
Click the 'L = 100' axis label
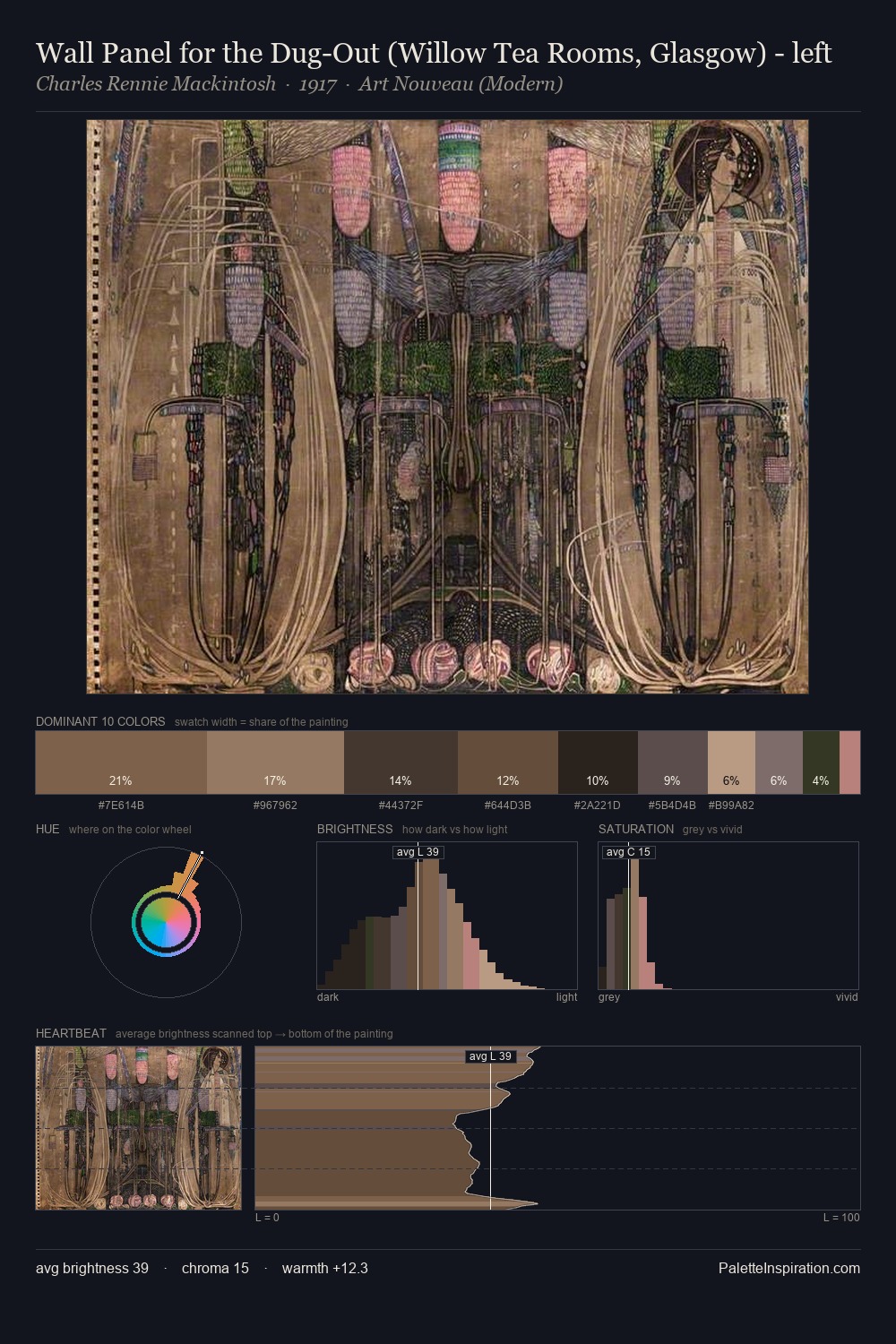(841, 1218)
